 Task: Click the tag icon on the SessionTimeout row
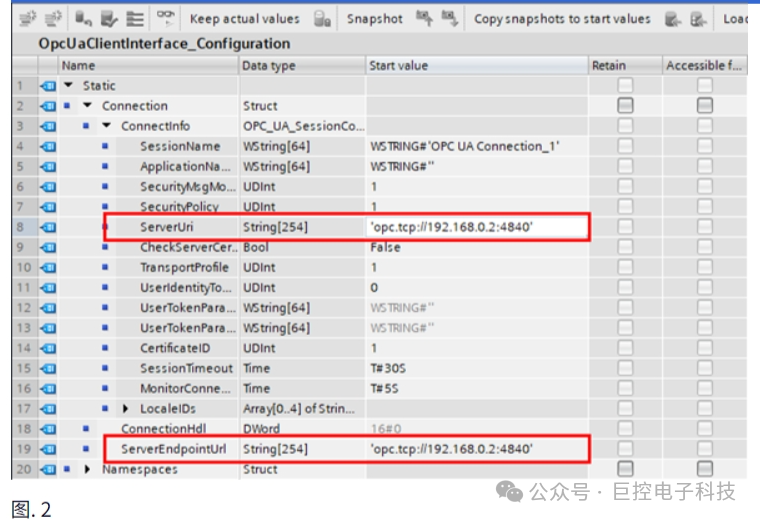48,369
